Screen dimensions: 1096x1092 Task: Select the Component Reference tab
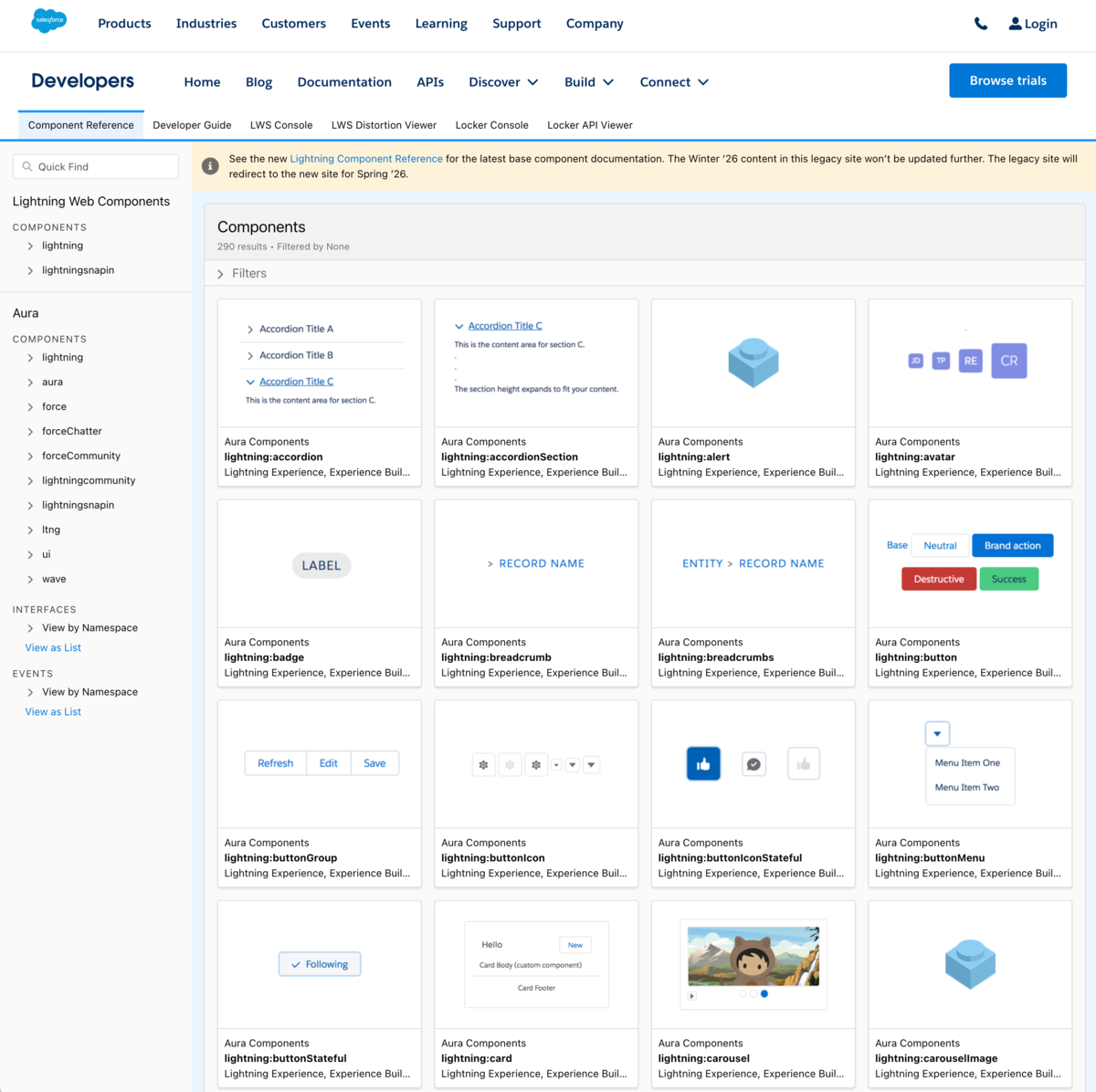(x=80, y=125)
